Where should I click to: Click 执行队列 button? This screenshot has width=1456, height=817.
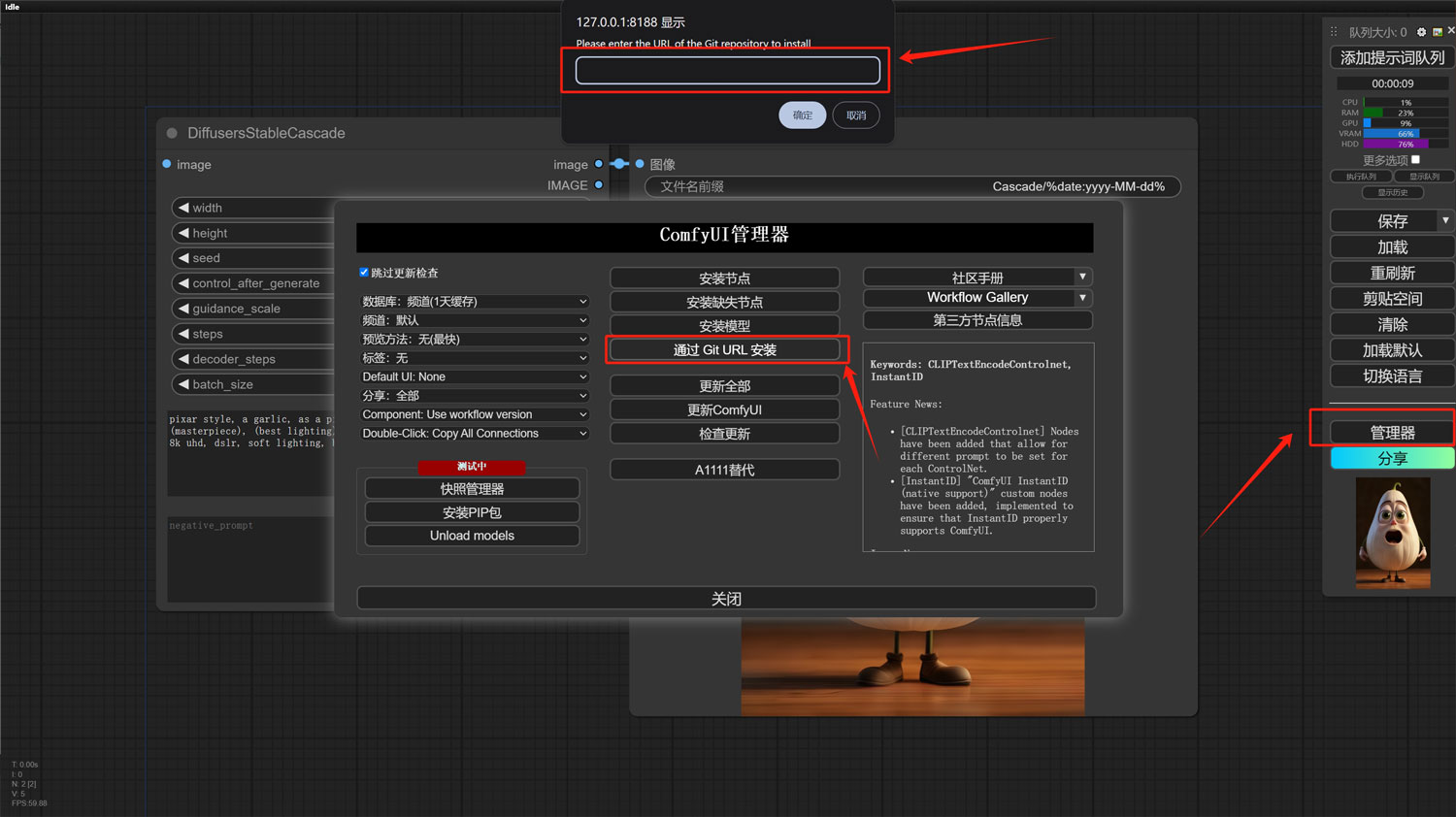click(x=1361, y=177)
